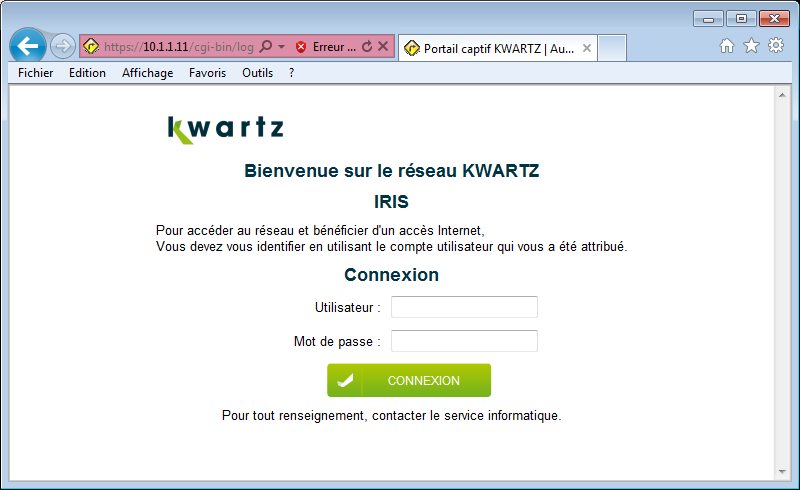
Task: Click the 'IRIS' heading
Action: (x=391, y=202)
